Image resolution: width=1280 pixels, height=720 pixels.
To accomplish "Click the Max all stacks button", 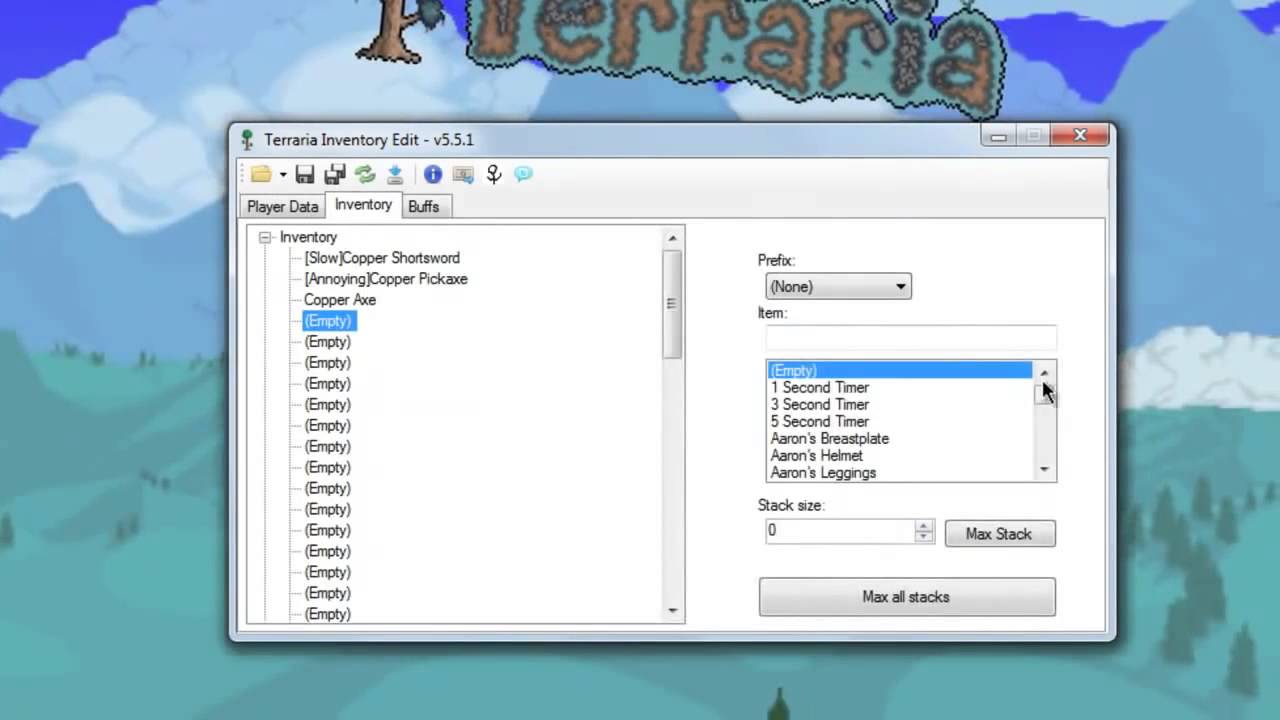I will [907, 597].
